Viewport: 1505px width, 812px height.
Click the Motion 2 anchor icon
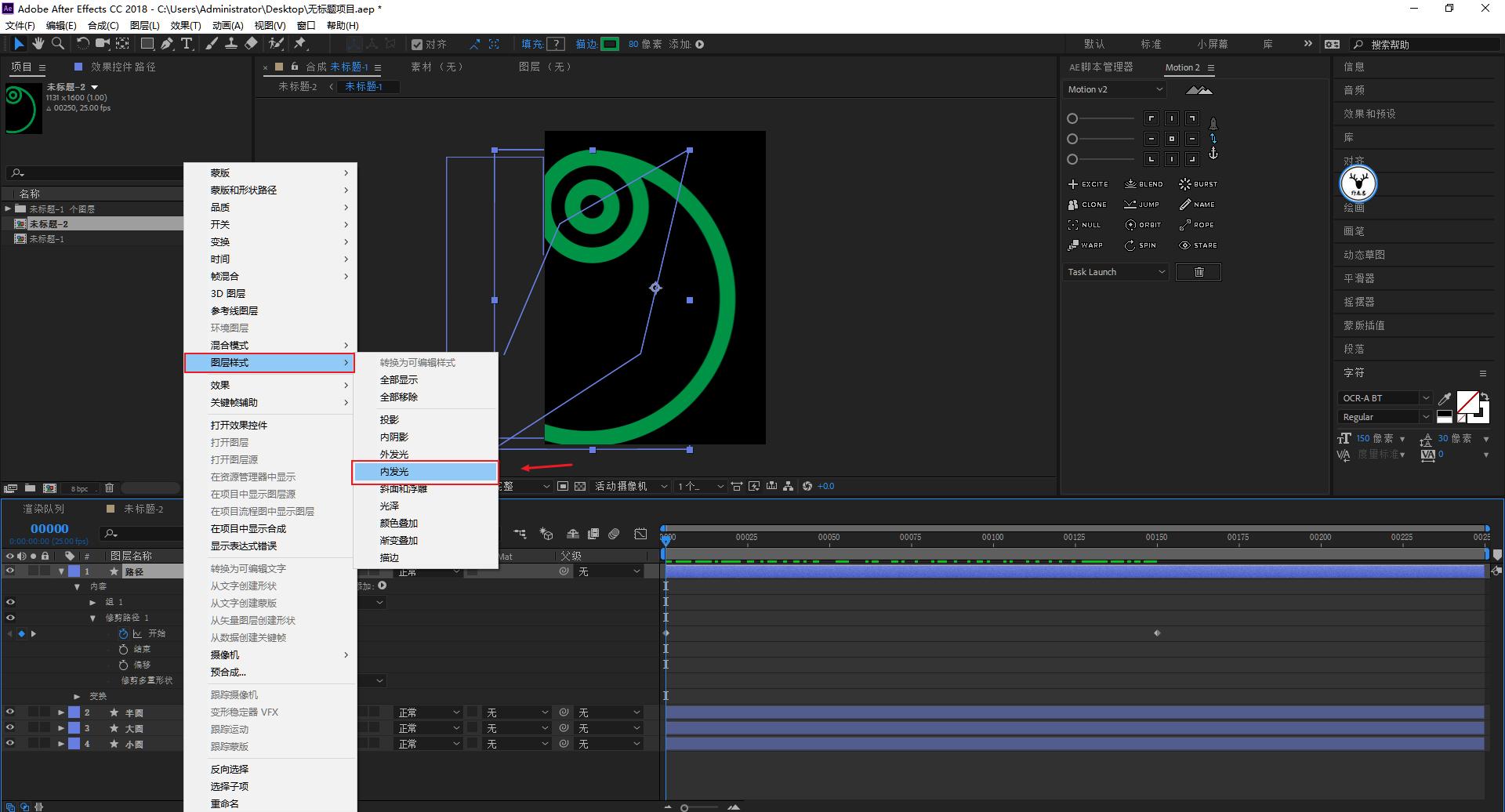tap(1213, 154)
